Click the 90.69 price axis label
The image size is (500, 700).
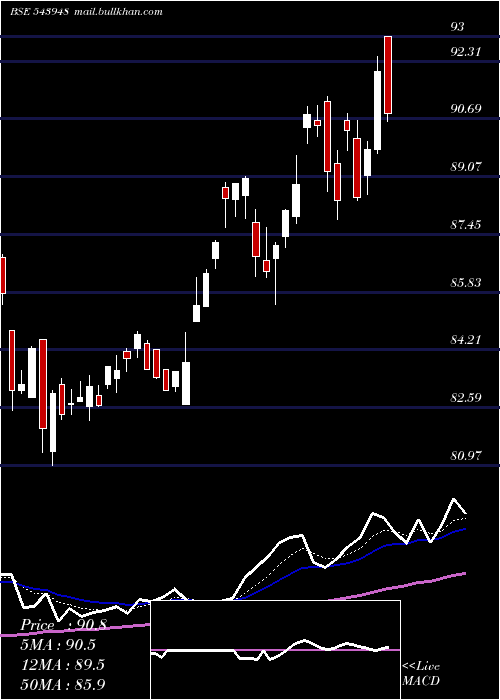point(466,109)
